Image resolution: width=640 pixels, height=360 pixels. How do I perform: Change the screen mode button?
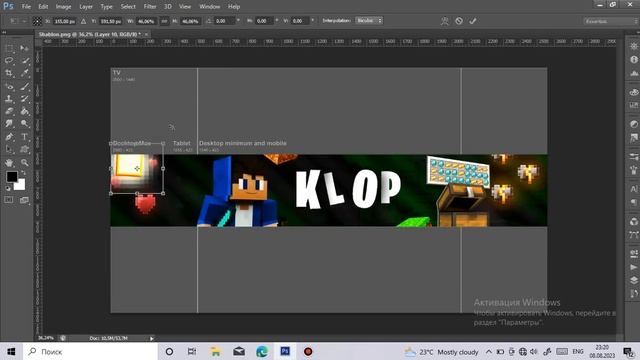coord(24,200)
